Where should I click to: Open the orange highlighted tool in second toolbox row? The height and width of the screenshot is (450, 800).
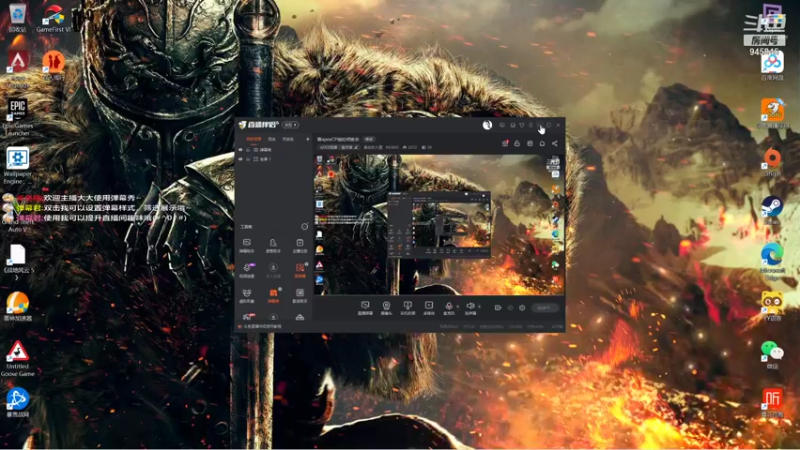click(300, 270)
